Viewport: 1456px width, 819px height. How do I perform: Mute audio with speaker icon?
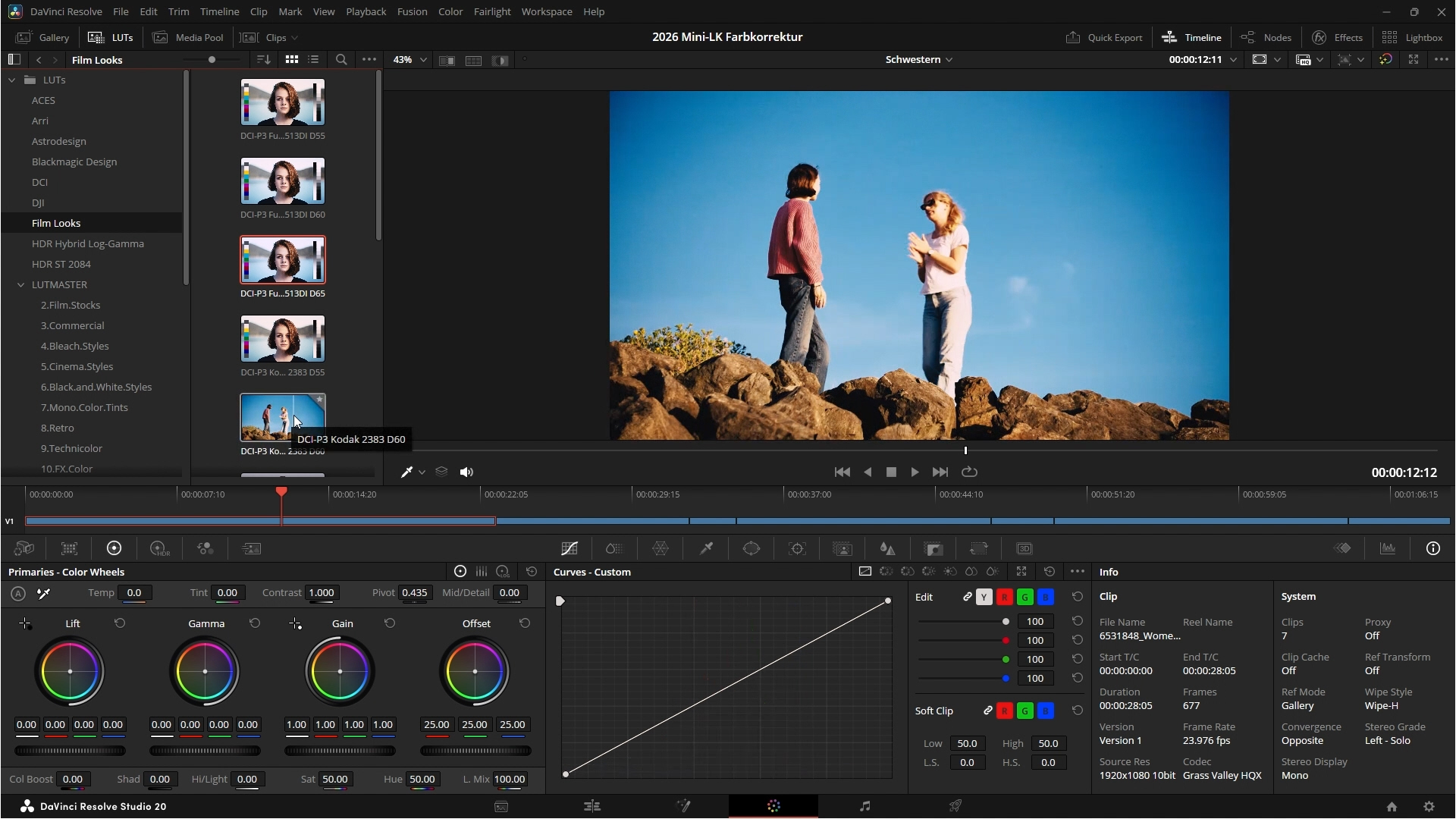click(x=466, y=472)
